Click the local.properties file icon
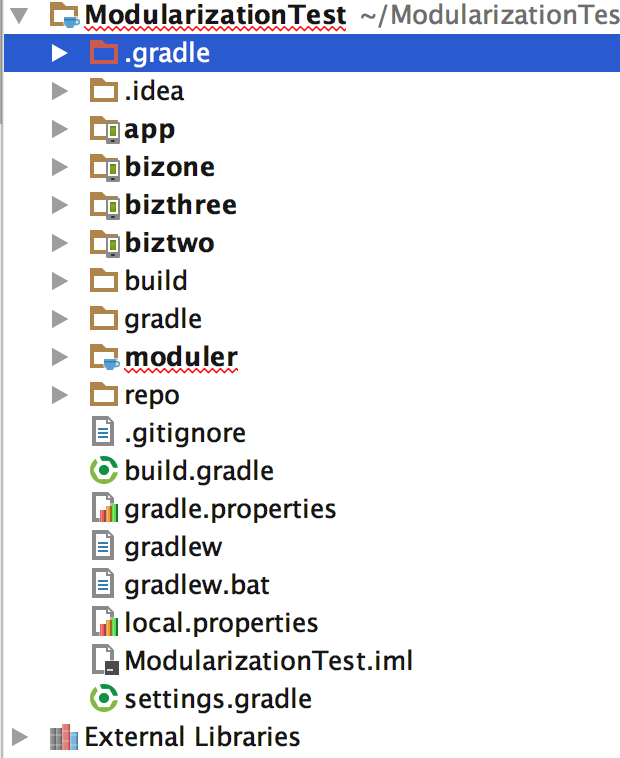Screen dimensions: 620x758 click(105, 622)
